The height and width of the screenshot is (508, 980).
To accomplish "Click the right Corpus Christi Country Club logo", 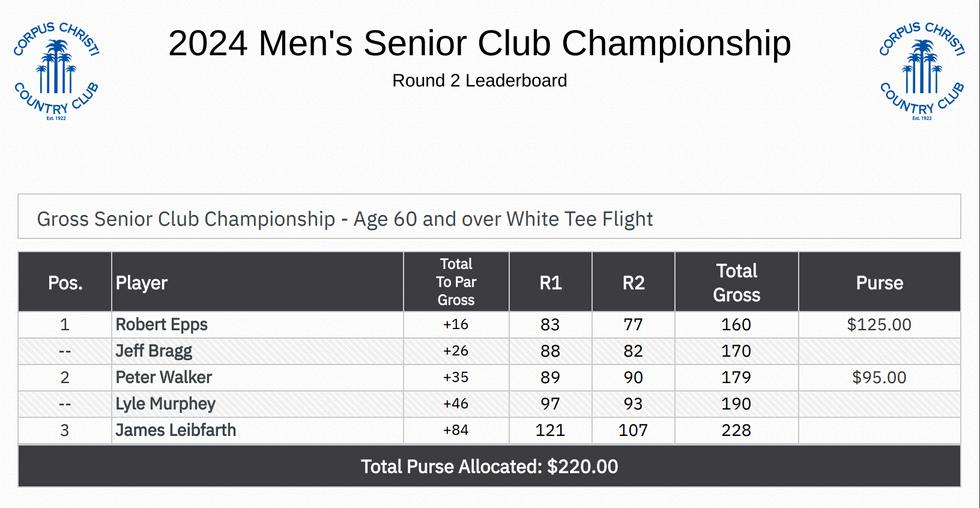I will (922, 70).
